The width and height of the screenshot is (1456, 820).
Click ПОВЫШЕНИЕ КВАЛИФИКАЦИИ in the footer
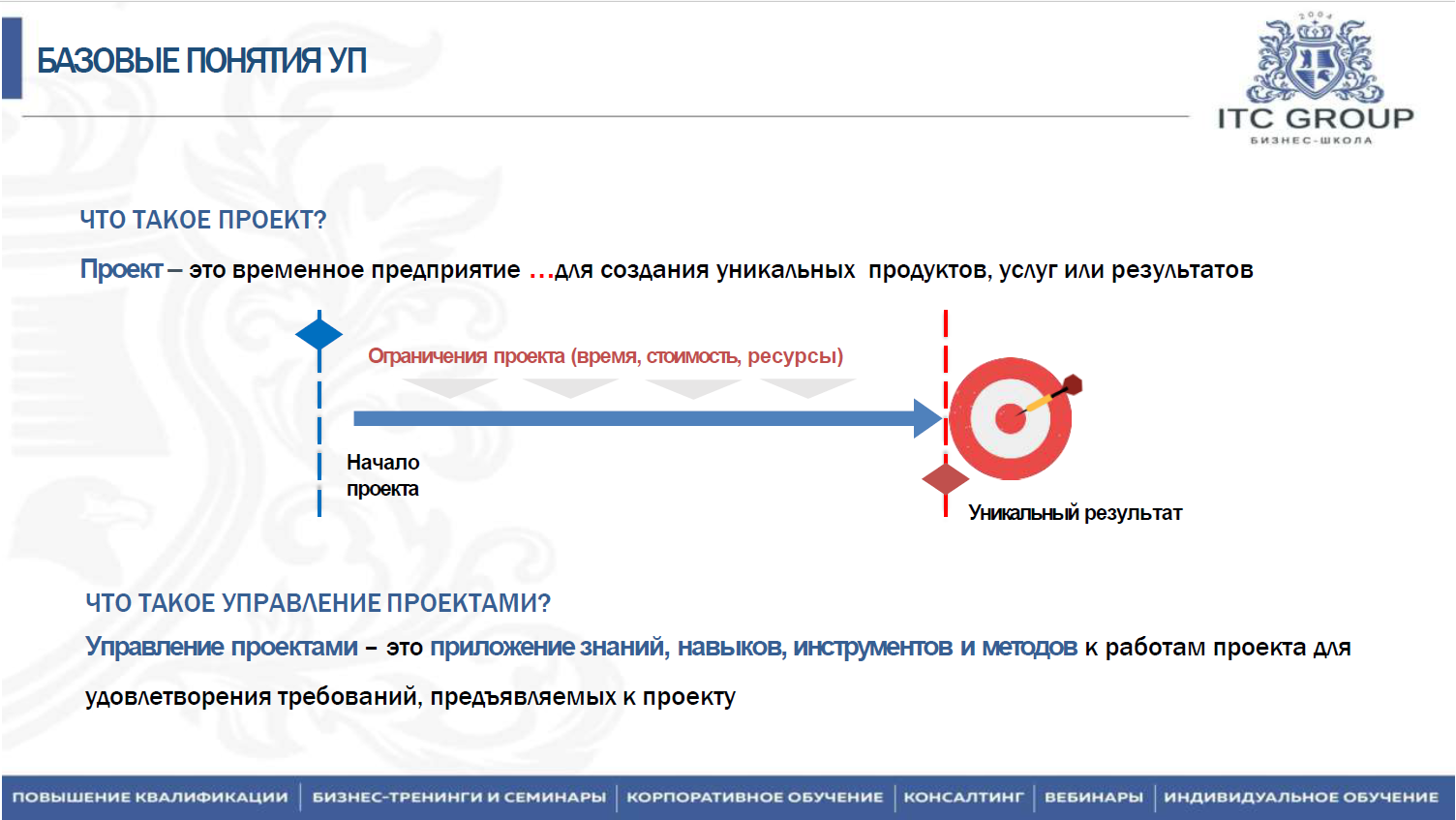point(150,797)
